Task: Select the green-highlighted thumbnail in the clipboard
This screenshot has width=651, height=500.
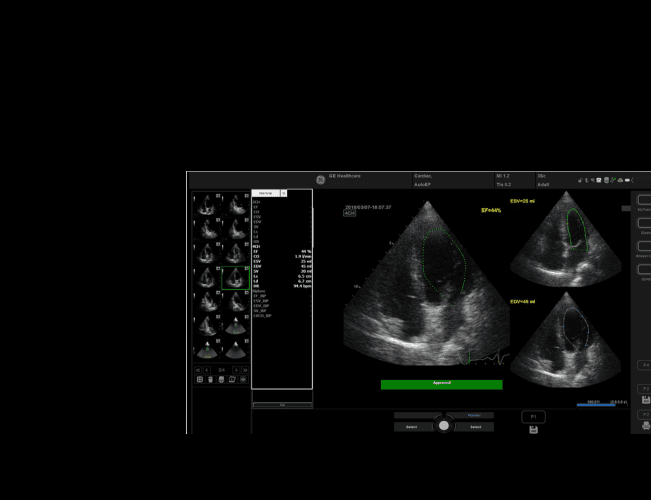Action: [x=234, y=277]
